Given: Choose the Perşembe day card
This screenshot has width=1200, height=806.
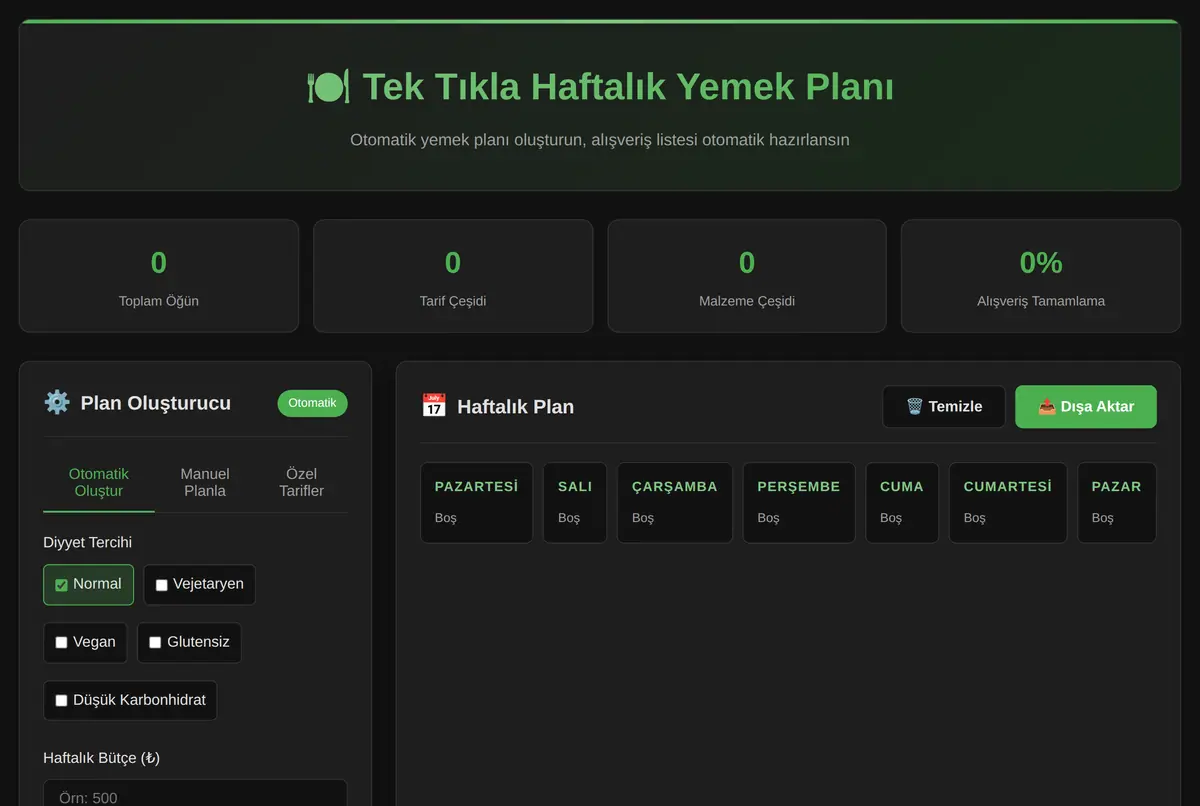Looking at the screenshot, I should (x=799, y=503).
